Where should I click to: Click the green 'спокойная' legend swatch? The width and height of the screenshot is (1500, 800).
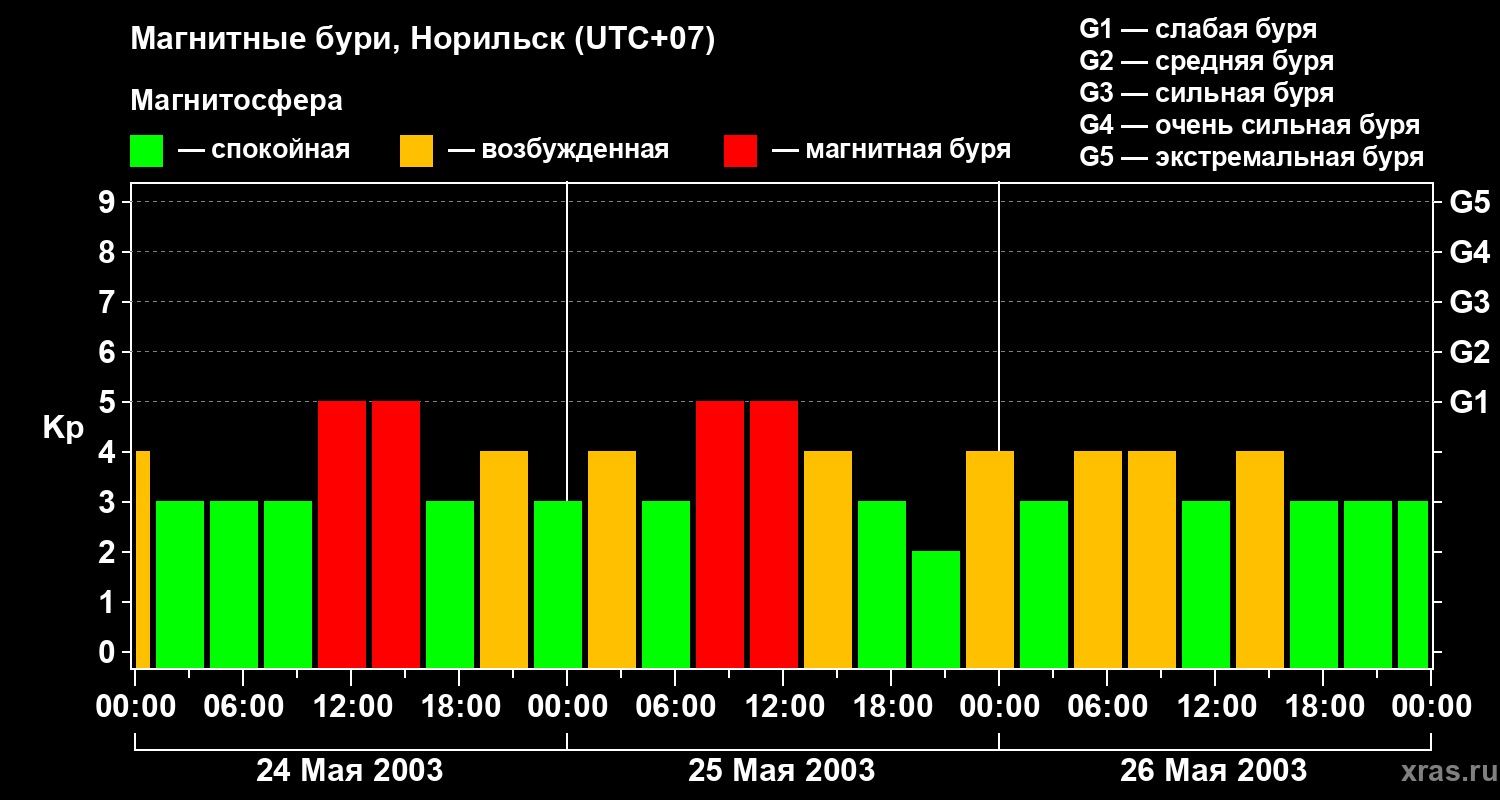coord(146,151)
